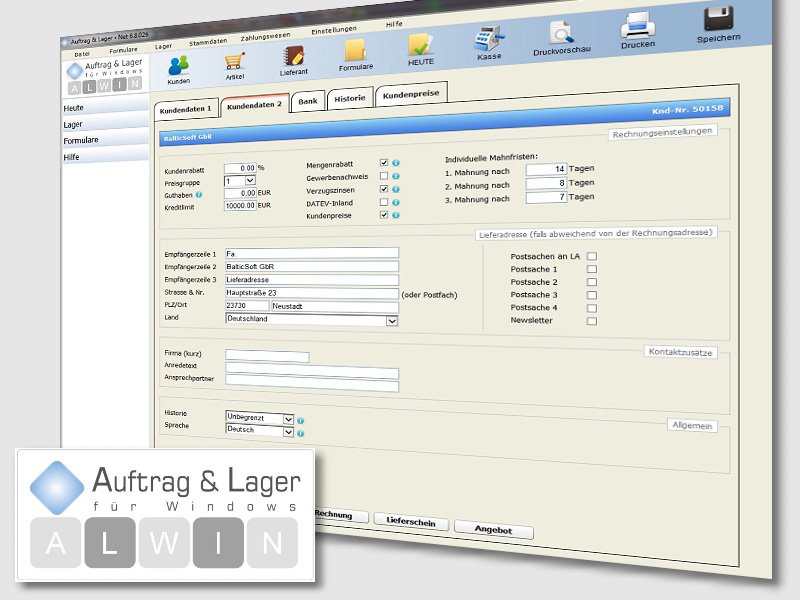Click info icon beside DATEV-Inland checkbox

pos(396,203)
